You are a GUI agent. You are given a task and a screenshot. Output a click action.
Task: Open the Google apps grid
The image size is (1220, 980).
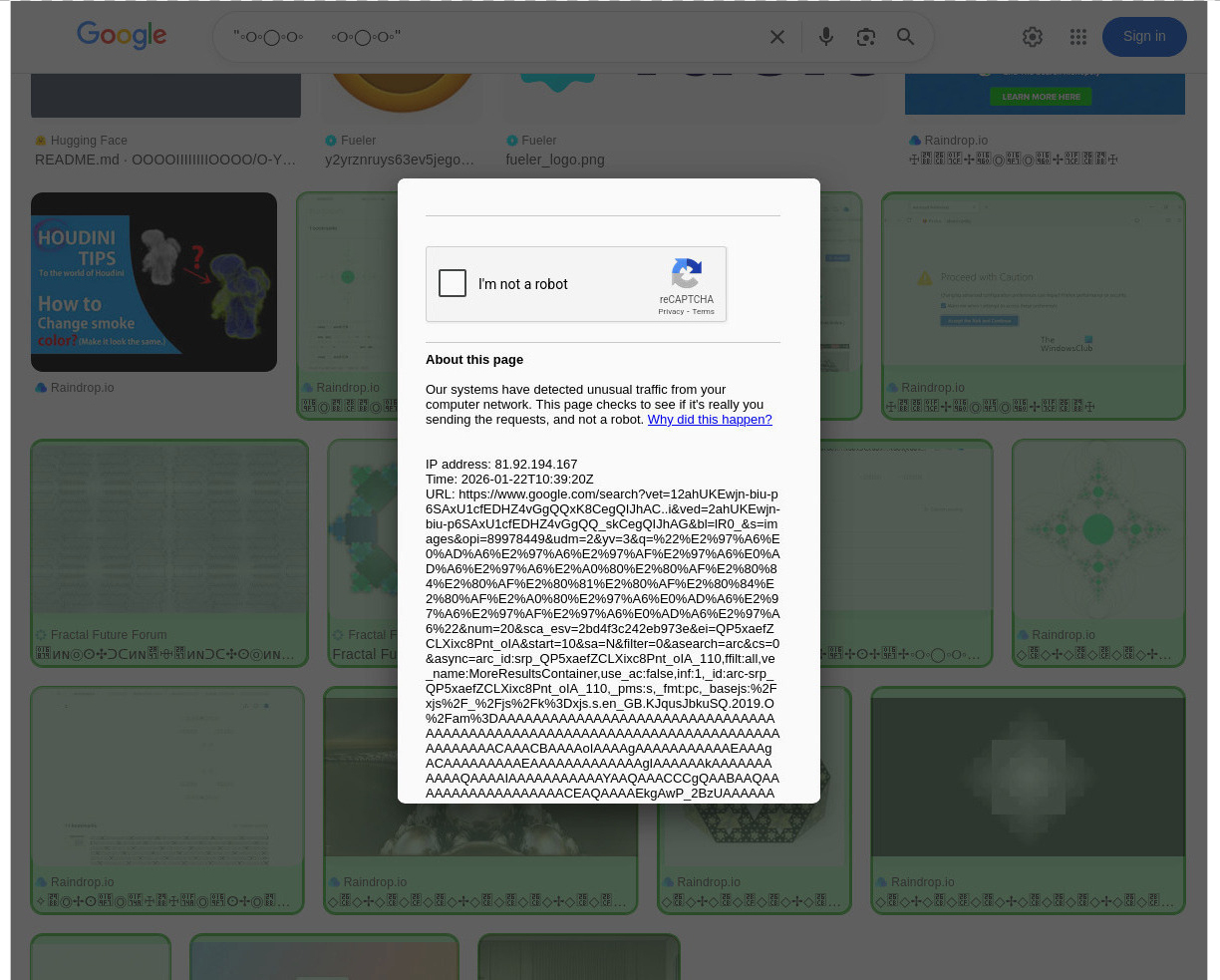(1077, 37)
